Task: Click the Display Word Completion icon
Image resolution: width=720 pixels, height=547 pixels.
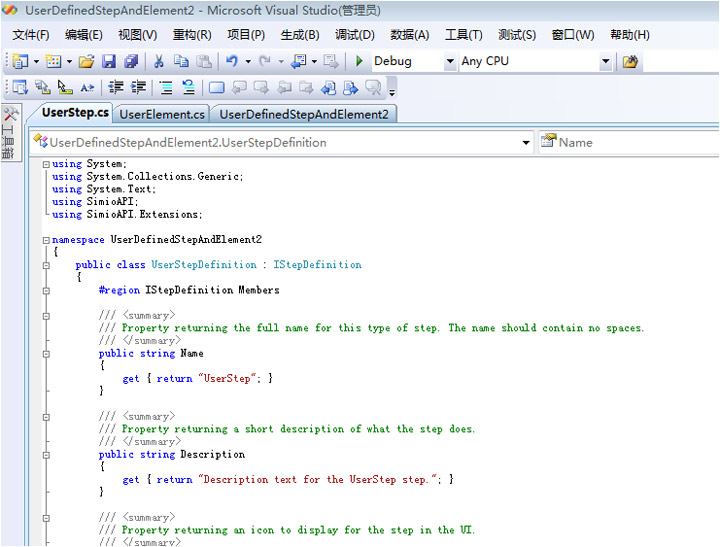Action: pos(87,87)
